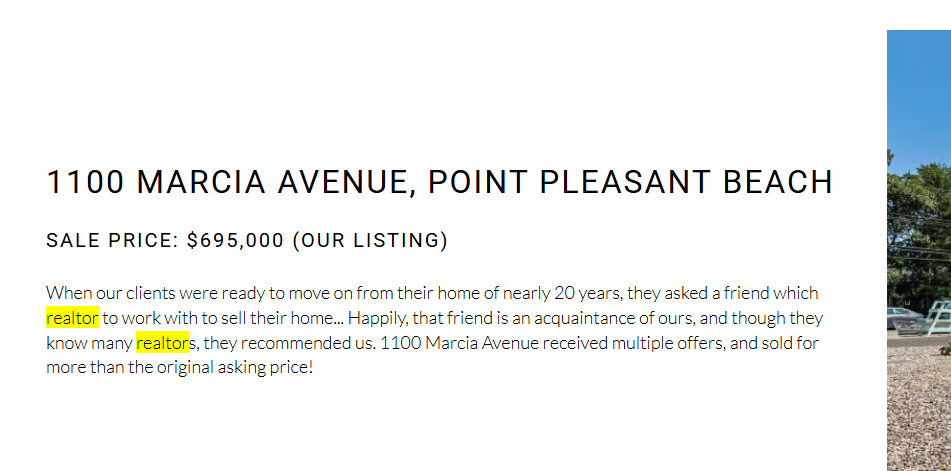Click 1100 Marcia Avenue in the paragraph body
The width and height of the screenshot is (951, 471).
click(x=460, y=343)
